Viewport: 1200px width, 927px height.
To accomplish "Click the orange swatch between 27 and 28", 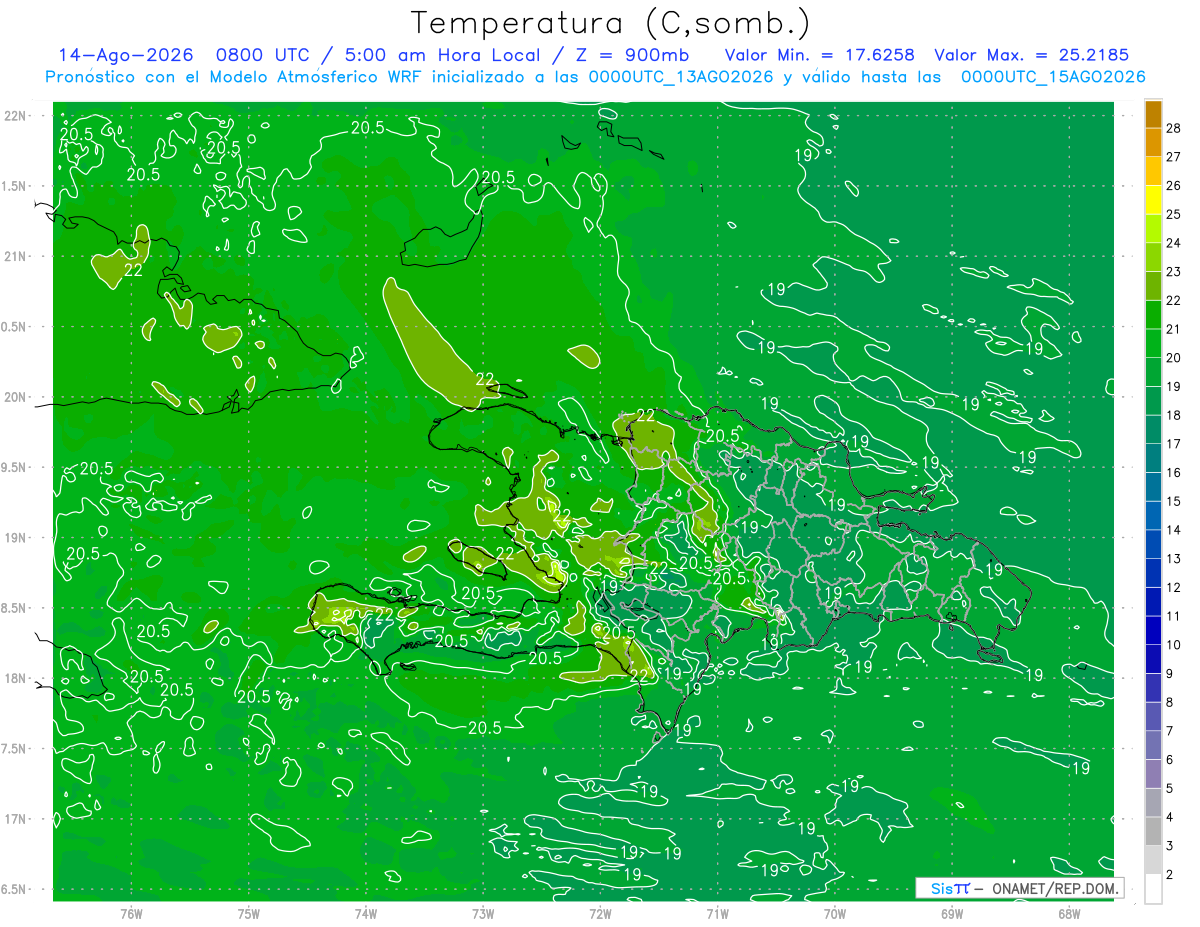I will pyautogui.click(x=1153, y=142).
